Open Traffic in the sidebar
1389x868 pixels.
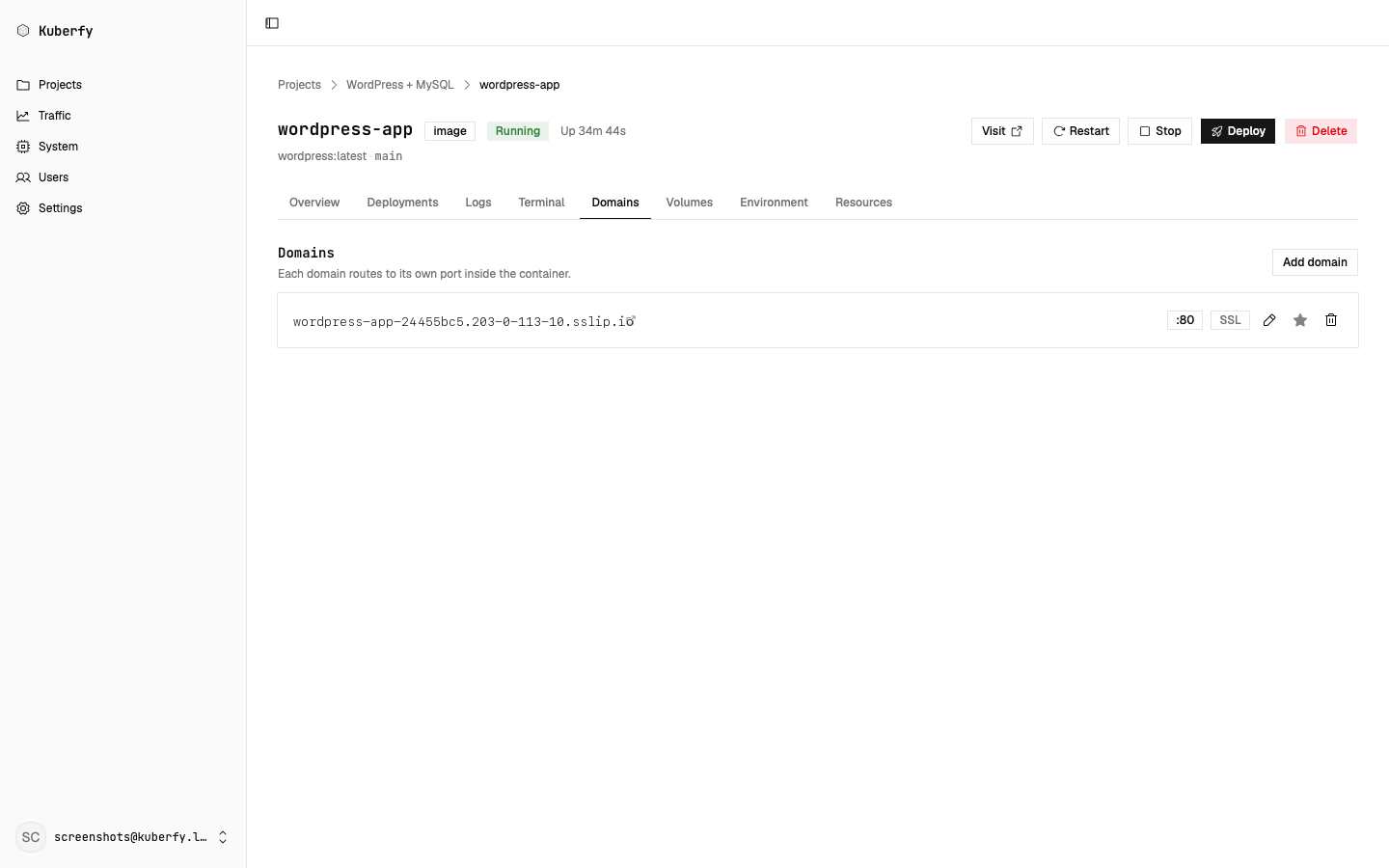click(x=123, y=116)
